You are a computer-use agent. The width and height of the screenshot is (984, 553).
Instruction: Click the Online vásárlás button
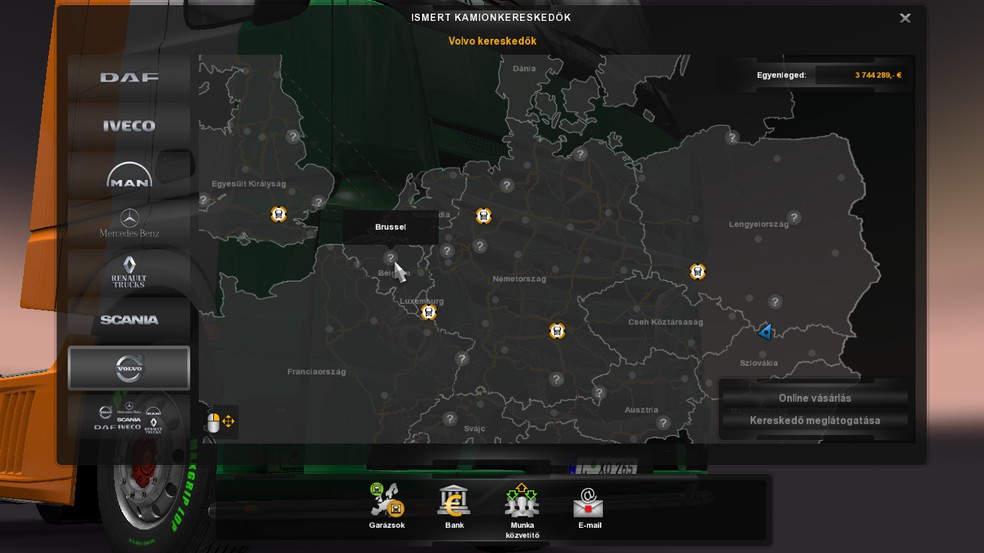pos(815,398)
